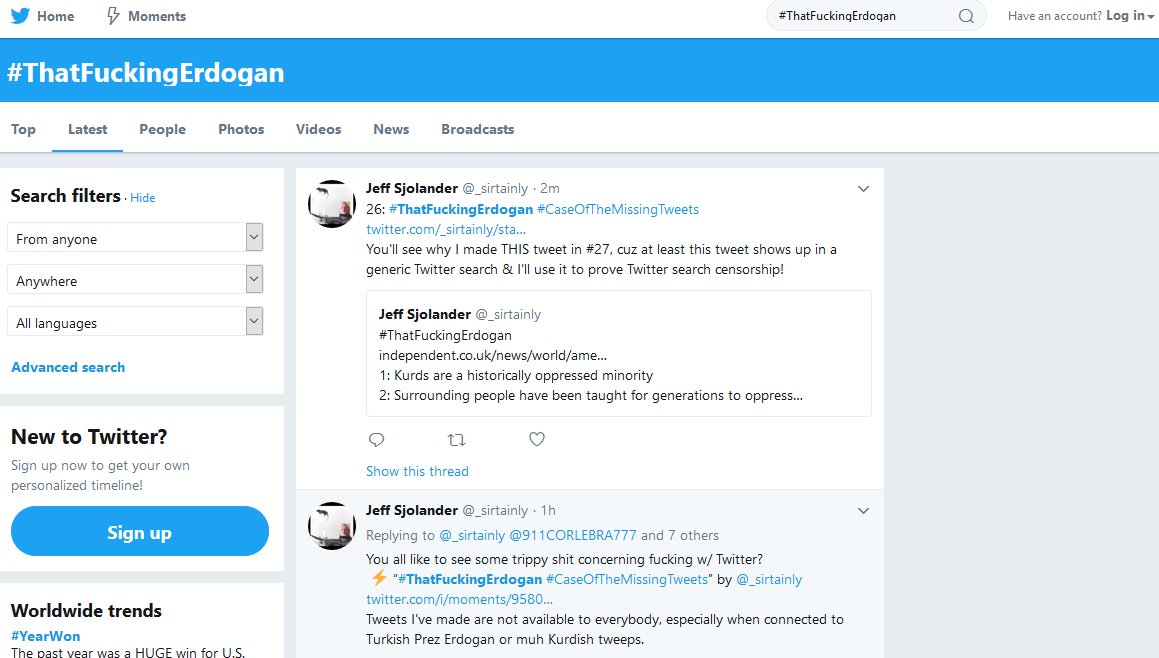Open the 'All languages' dropdown
The image size is (1159, 658).
(135, 322)
